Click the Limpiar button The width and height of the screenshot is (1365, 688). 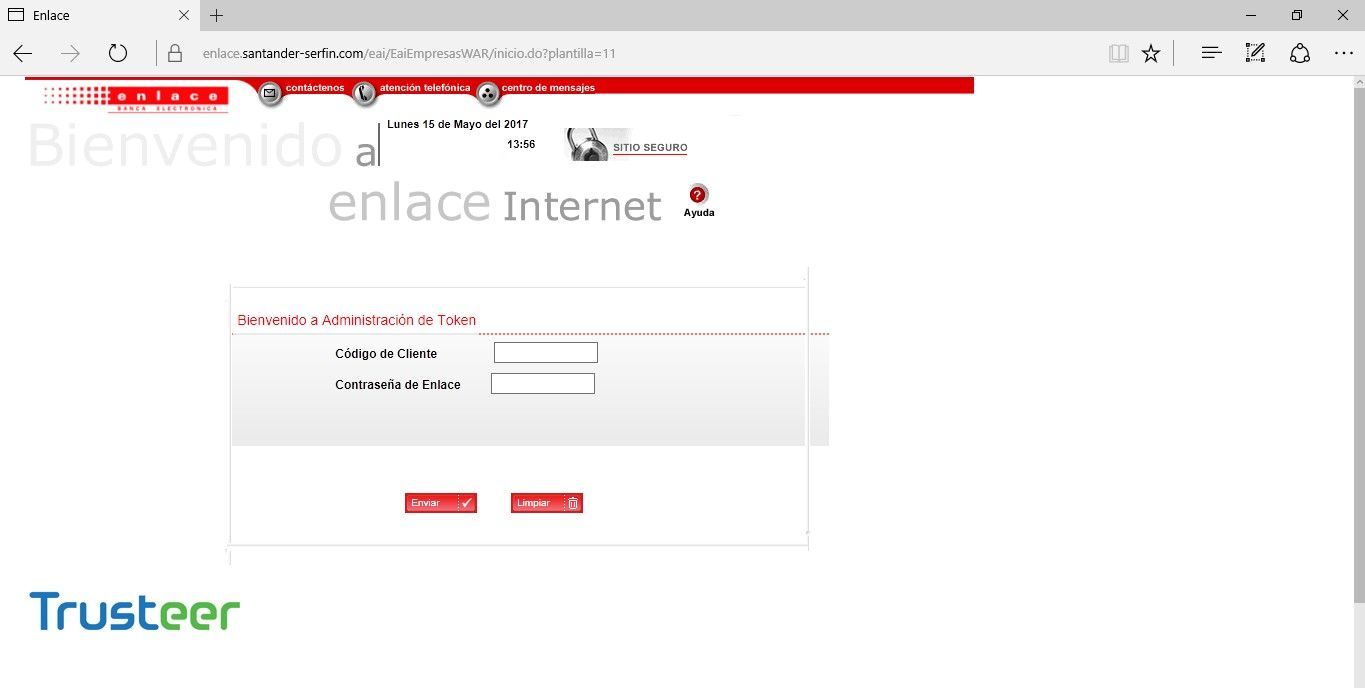(x=546, y=502)
